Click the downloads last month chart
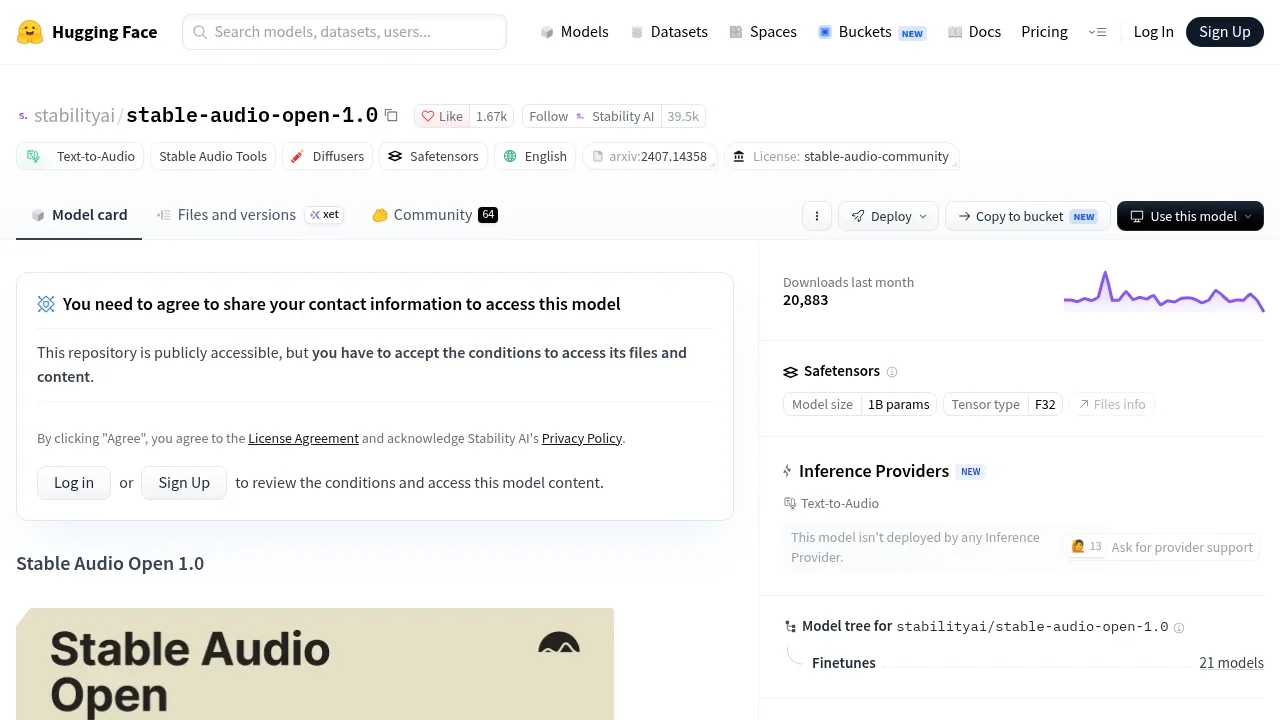The width and height of the screenshot is (1280, 720). (x=1164, y=291)
